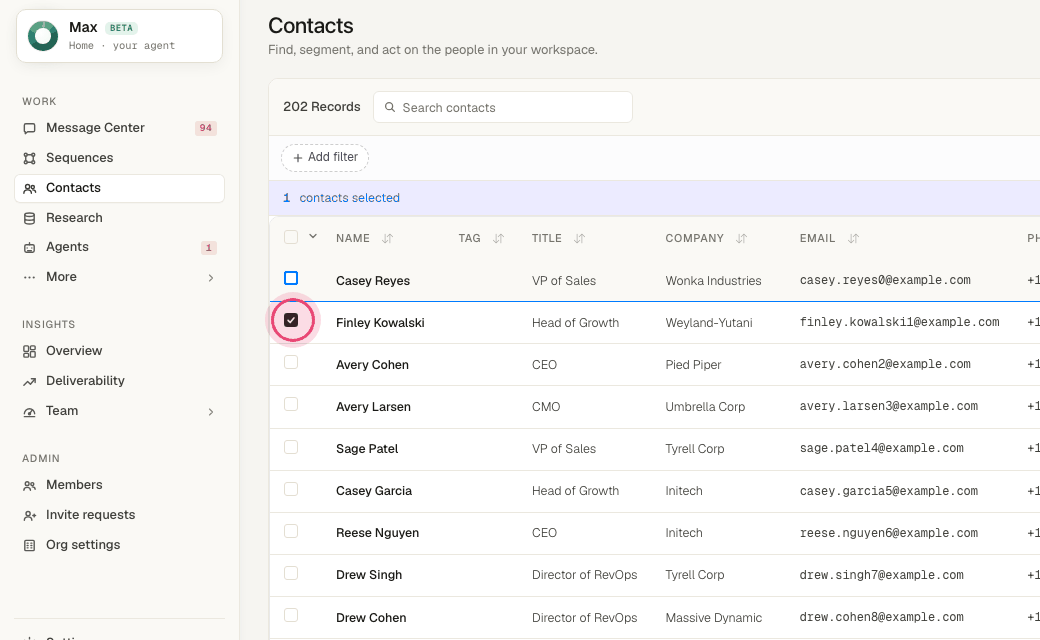
Task: Navigate to Deliverability insights
Action: [x=119, y=381]
